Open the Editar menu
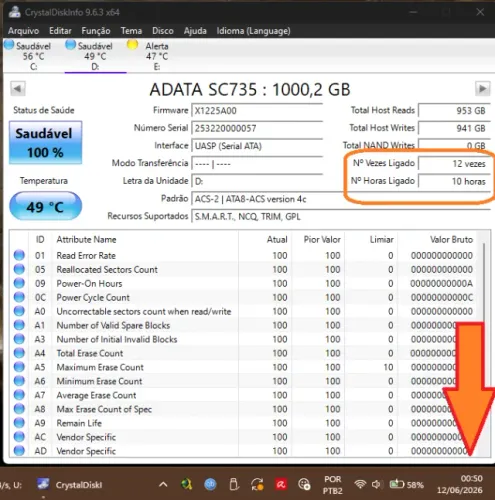Screen dimensions: 495x500 [60, 31]
